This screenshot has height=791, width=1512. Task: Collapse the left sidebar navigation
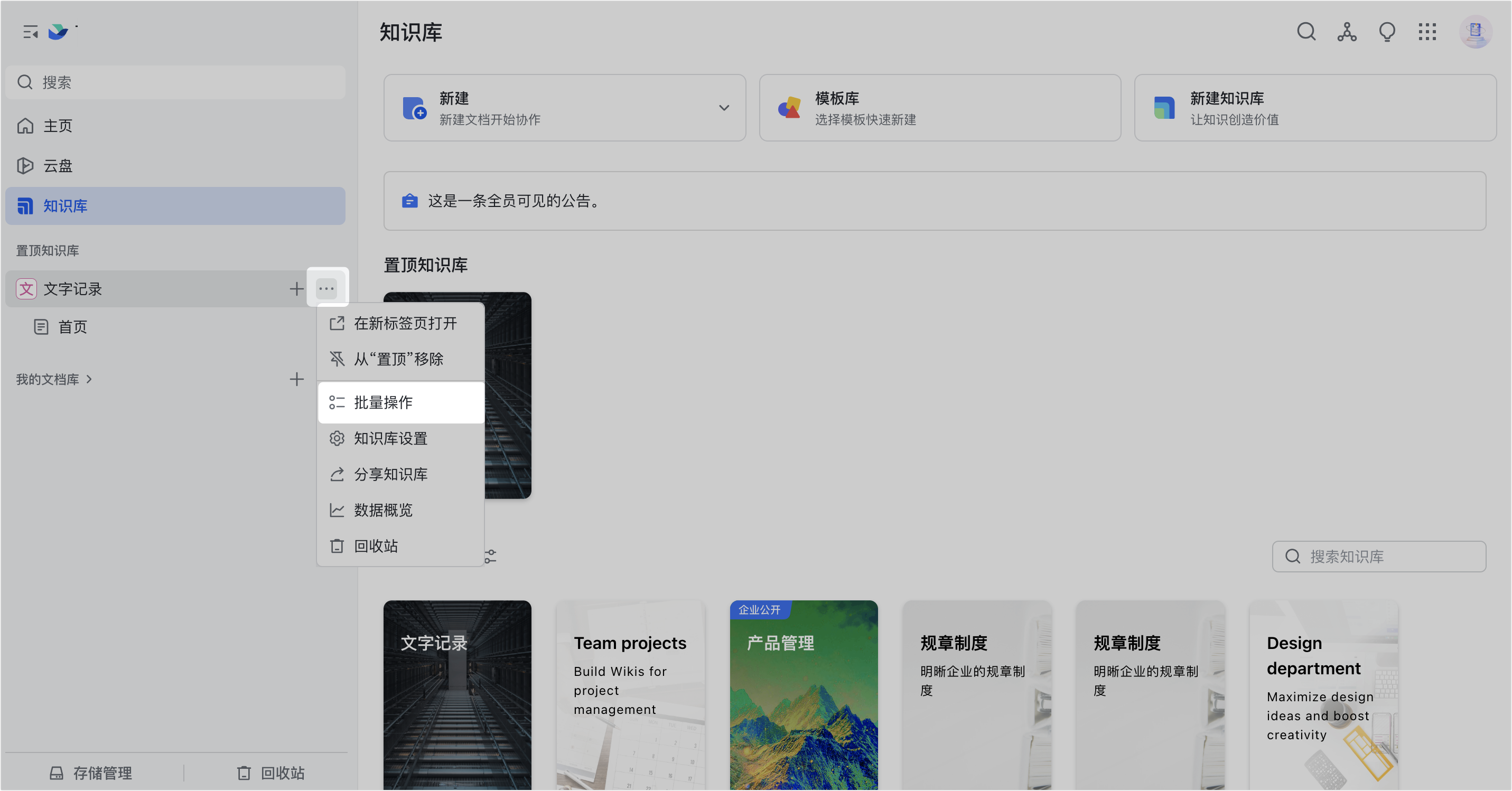(31, 32)
